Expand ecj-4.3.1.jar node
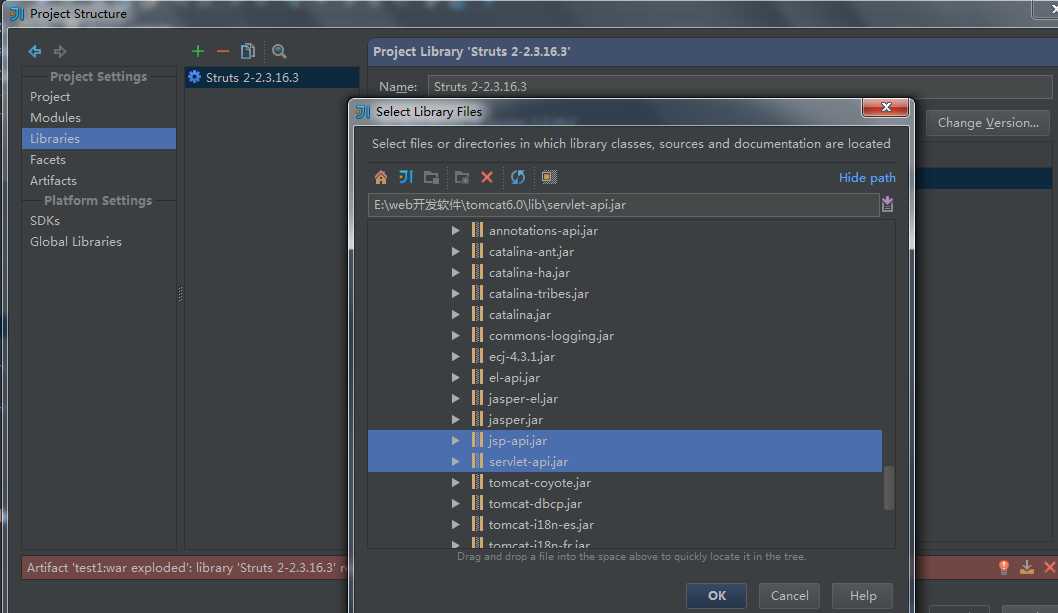1058x613 pixels. tap(456, 356)
